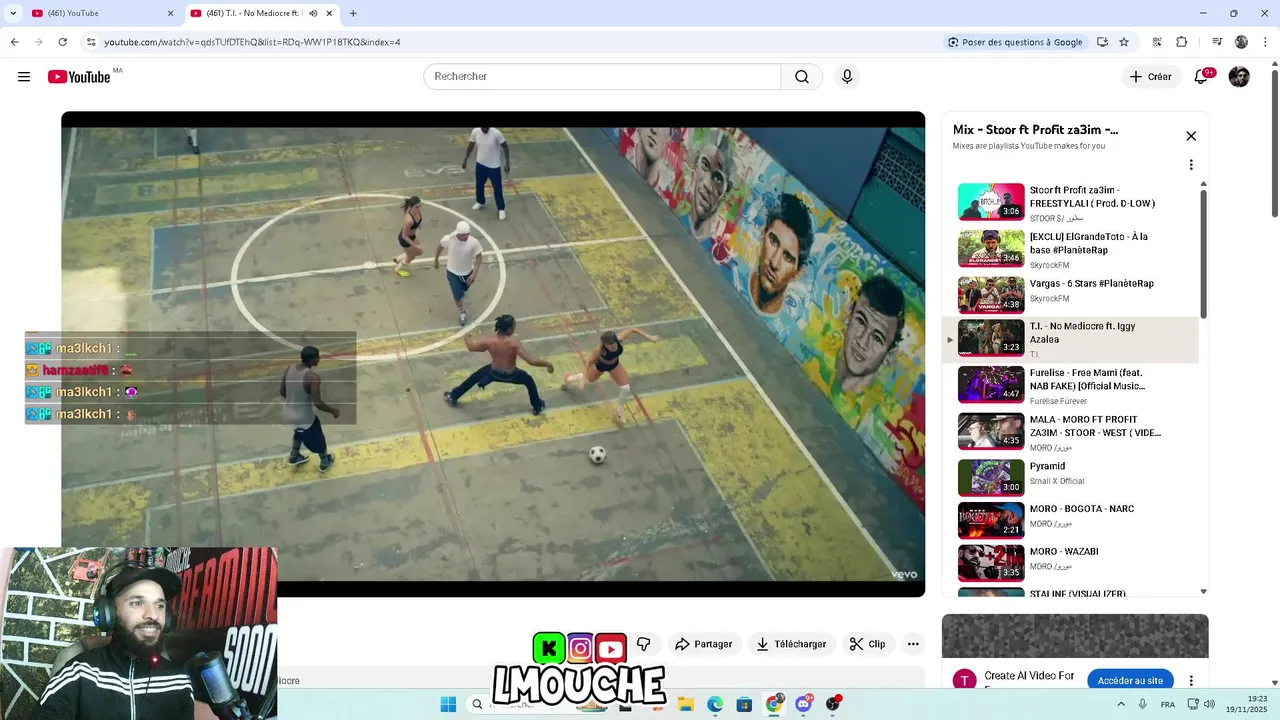
Task: Open the Windows Start menu
Action: [448, 704]
